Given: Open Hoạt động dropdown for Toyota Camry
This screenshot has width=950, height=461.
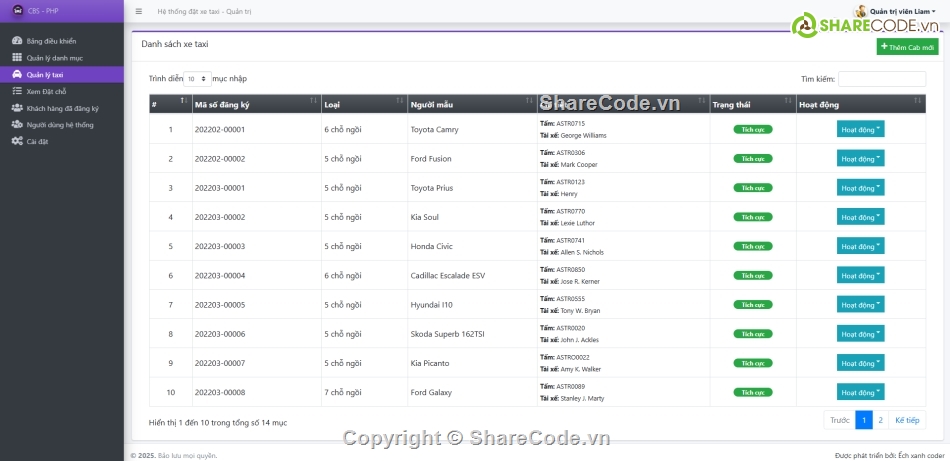Looking at the screenshot, I should 860,129.
